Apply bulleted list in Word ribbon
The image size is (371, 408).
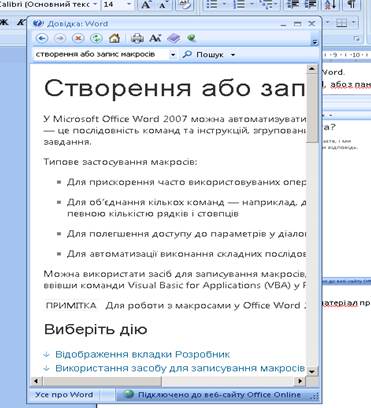tap(212, 5)
